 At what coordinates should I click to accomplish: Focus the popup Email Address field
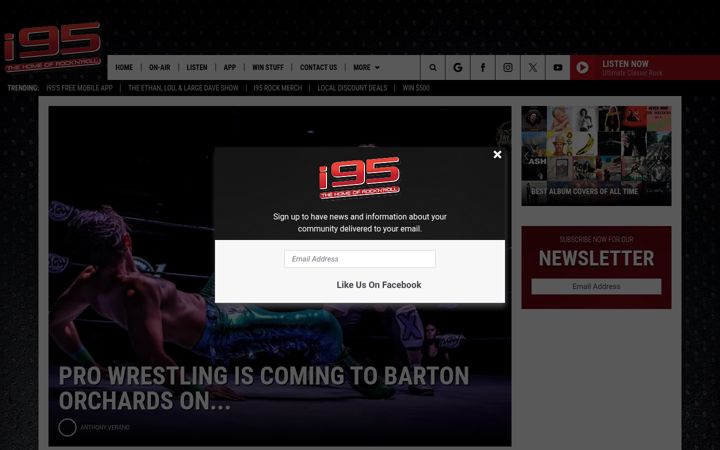pos(360,259)
